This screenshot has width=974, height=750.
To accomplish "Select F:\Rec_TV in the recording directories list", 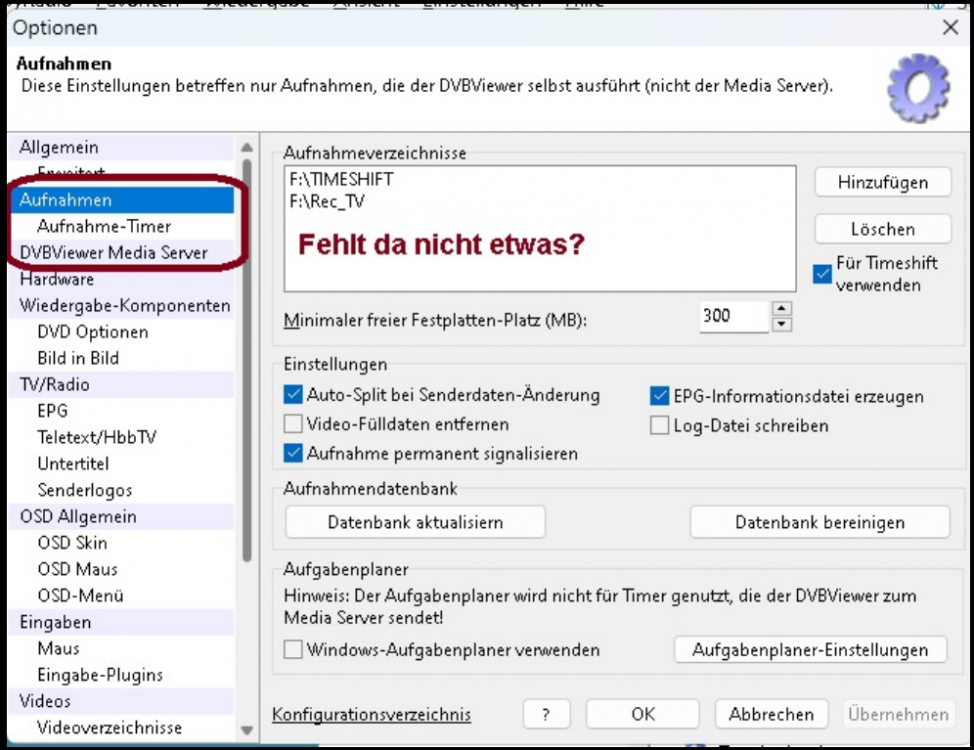I will point(327,202).
